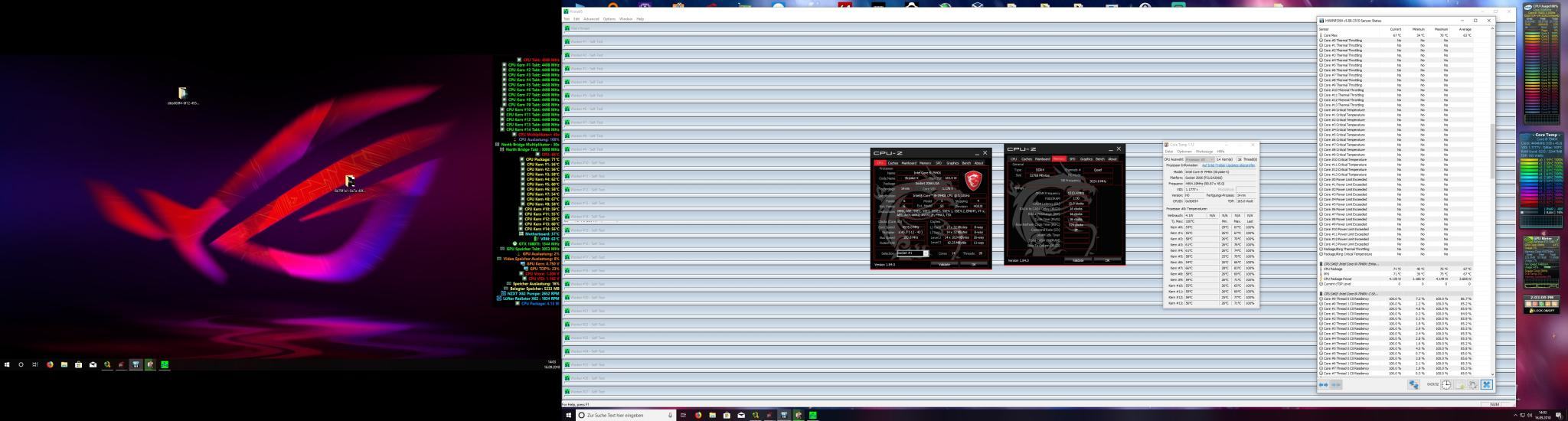Confirm with OK in the right CPU-Z Memory window
This screenshot has height=421, width=1568.
(1107, 260)
